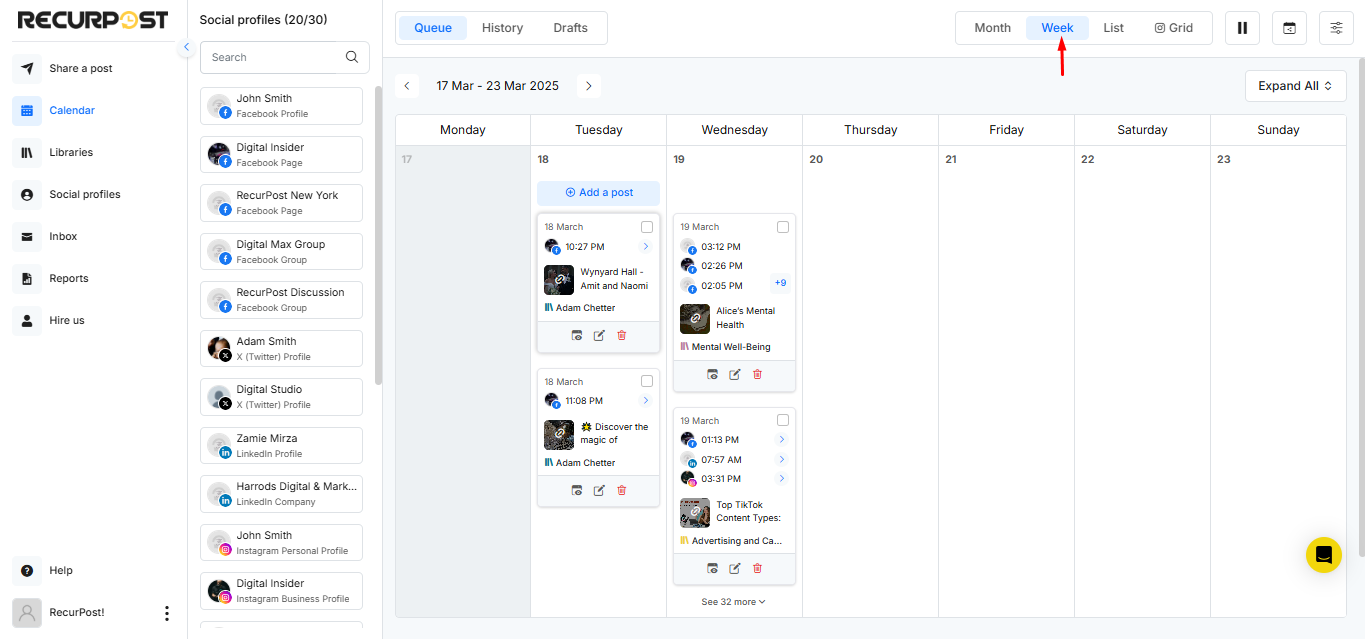This screenshot has width=1365, height=639.
Task: Click the profiles list scrollbar
Action: tap(378, 235)
